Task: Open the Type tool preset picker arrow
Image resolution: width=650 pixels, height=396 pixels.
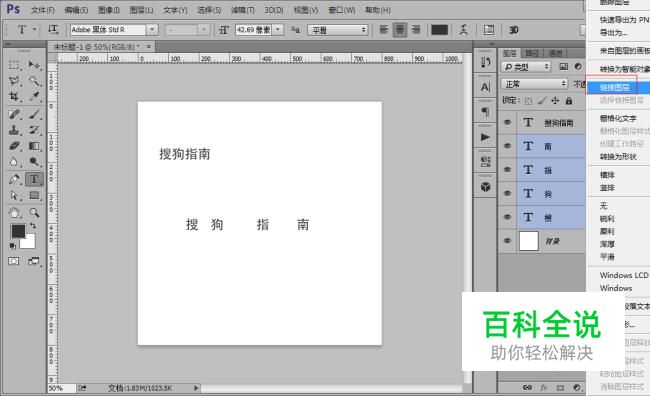Action: click(x=34, y=29)
